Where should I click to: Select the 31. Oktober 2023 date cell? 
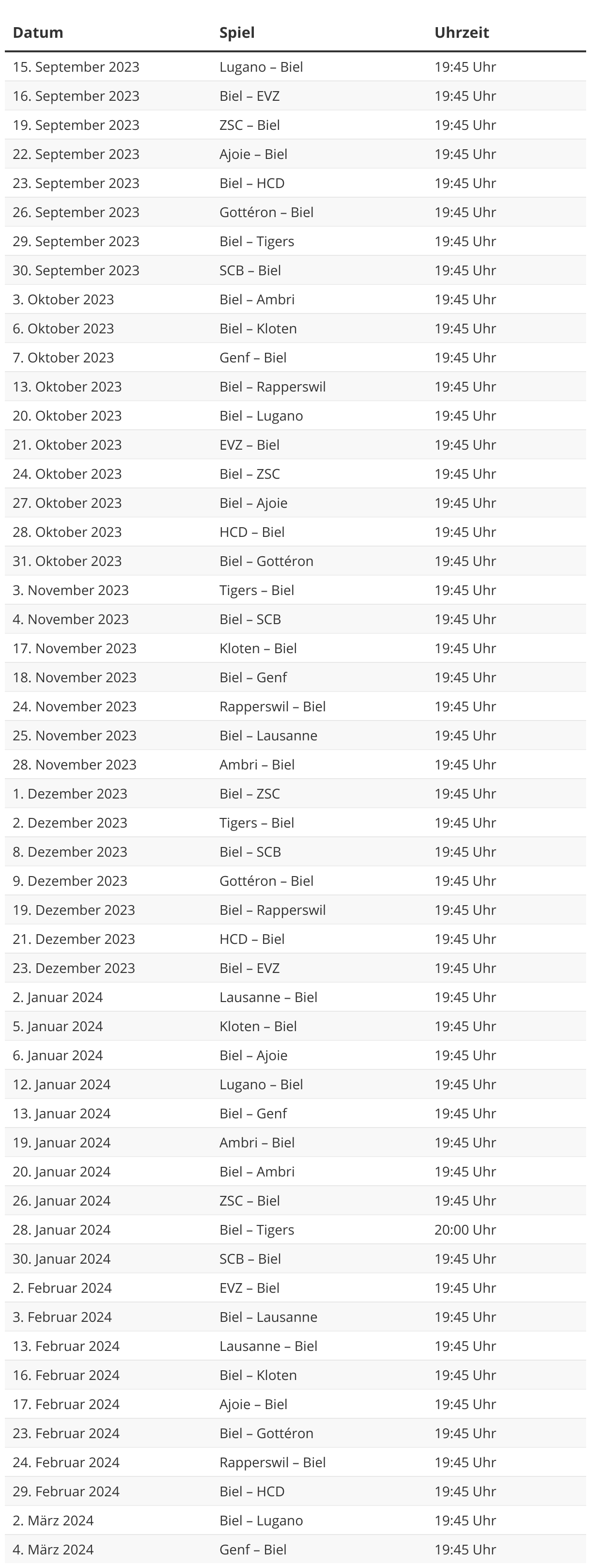coord(67,561)
